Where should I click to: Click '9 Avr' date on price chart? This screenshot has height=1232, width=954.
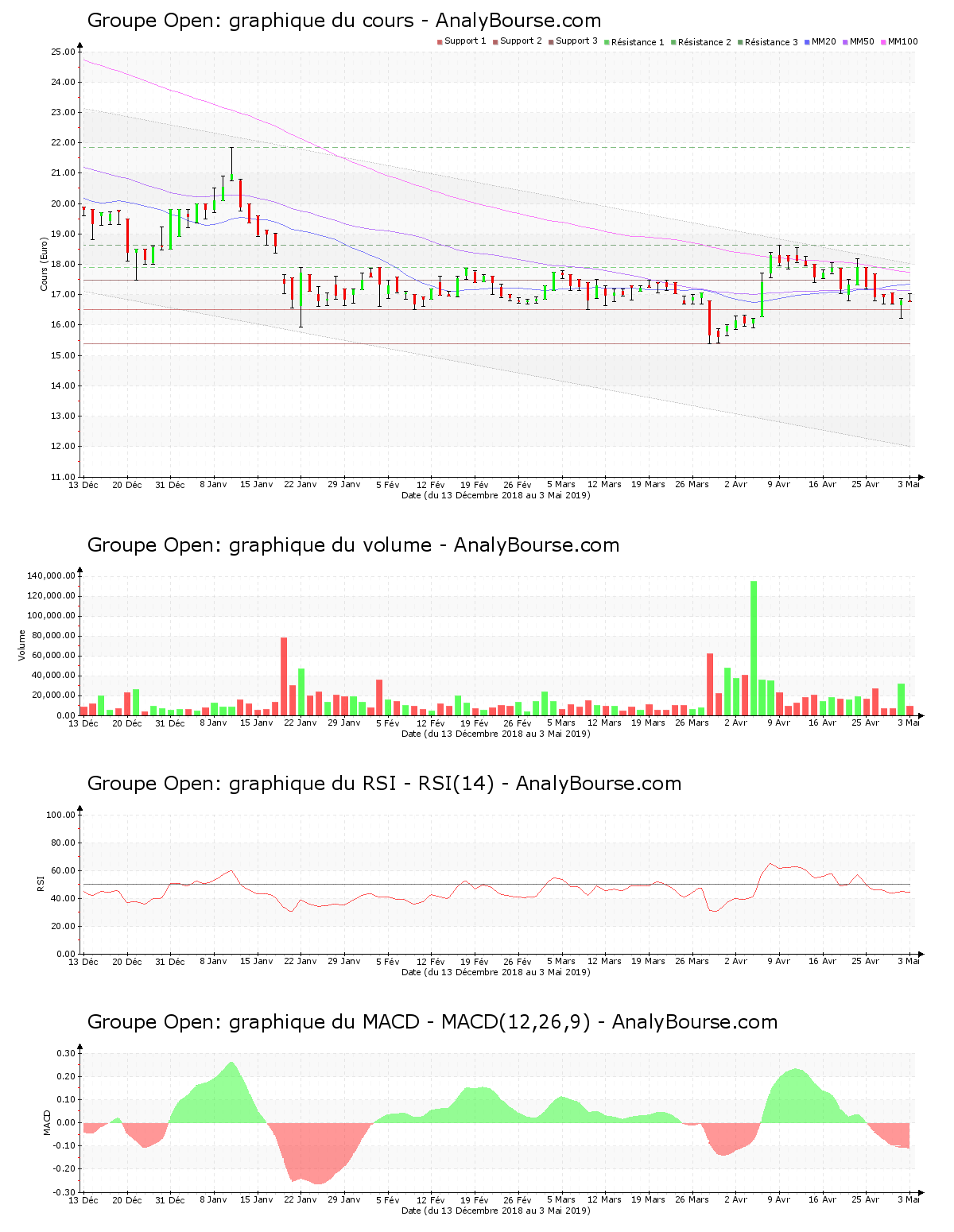click(x=778, y=485)
